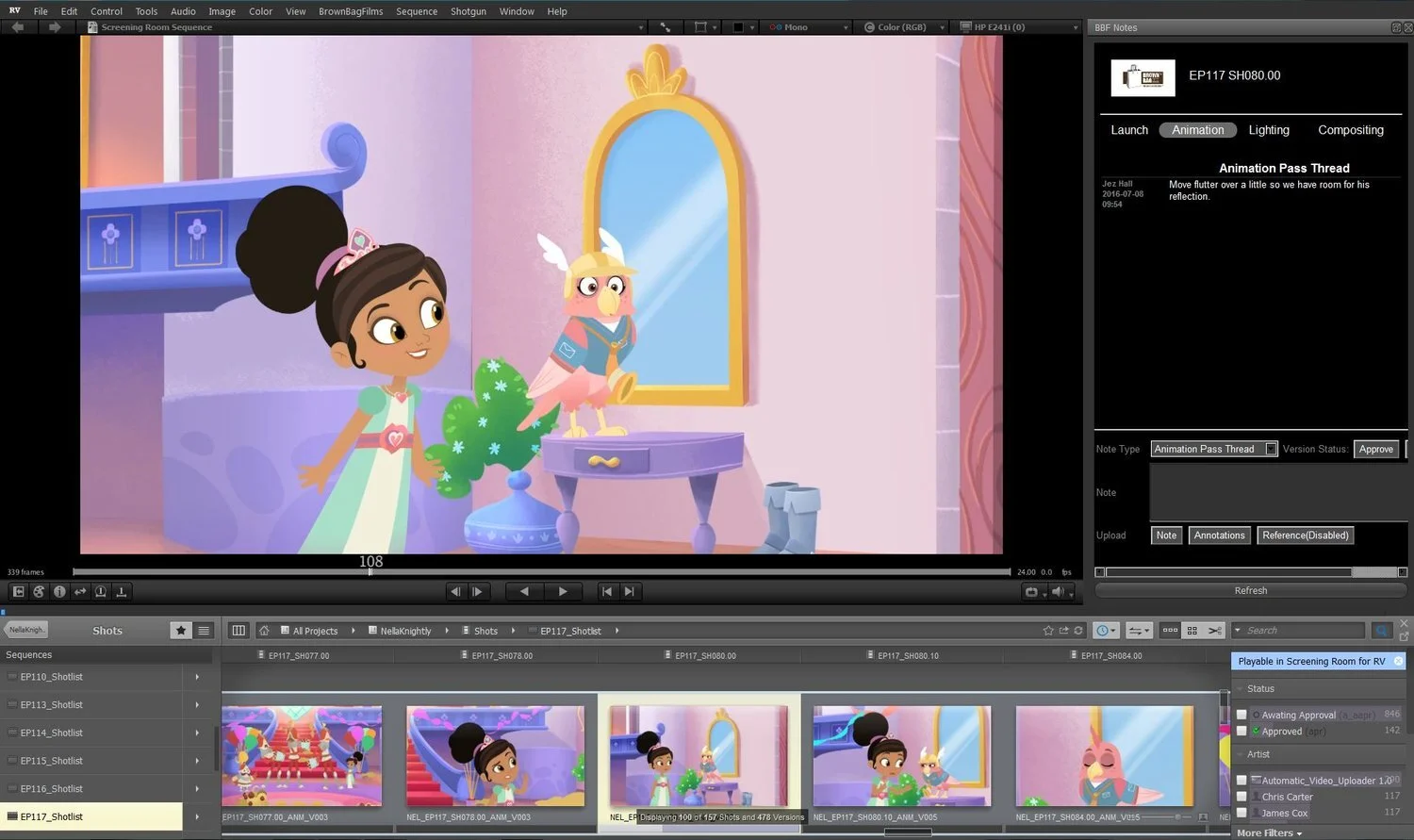Viewport: 1414px width, 840px height.
Task: Check the Approved status filter
Action: point(1241,731)
